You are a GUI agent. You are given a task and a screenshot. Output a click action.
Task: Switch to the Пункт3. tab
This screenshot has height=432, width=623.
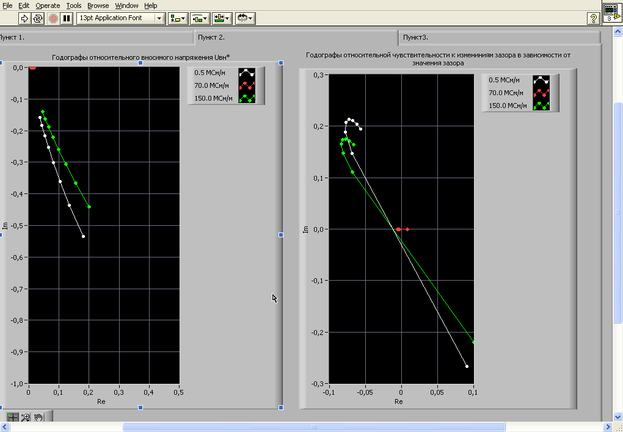(x=499, y=37)
